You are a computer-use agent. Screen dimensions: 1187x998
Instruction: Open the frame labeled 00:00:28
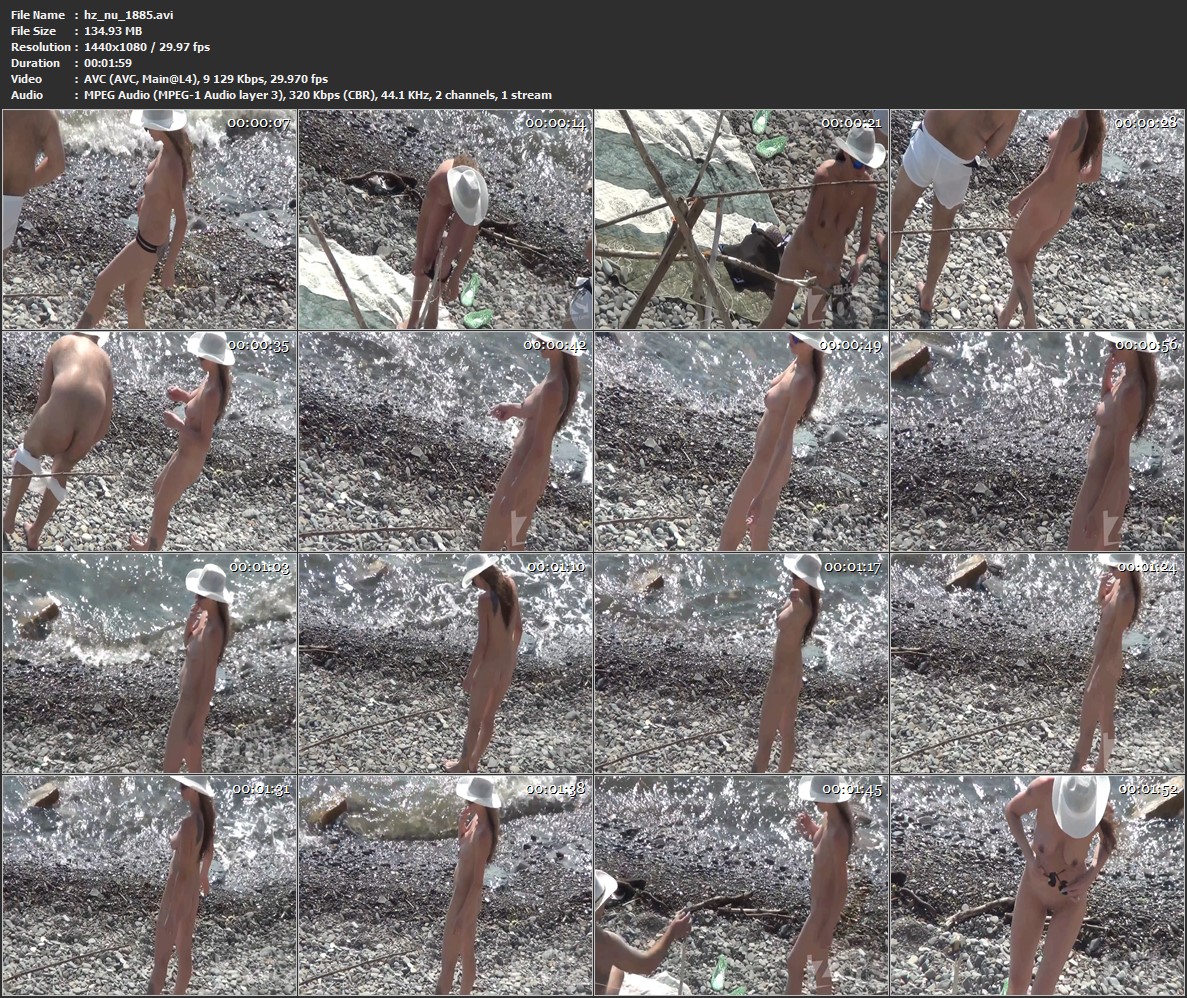click(x=1037, y=219)
